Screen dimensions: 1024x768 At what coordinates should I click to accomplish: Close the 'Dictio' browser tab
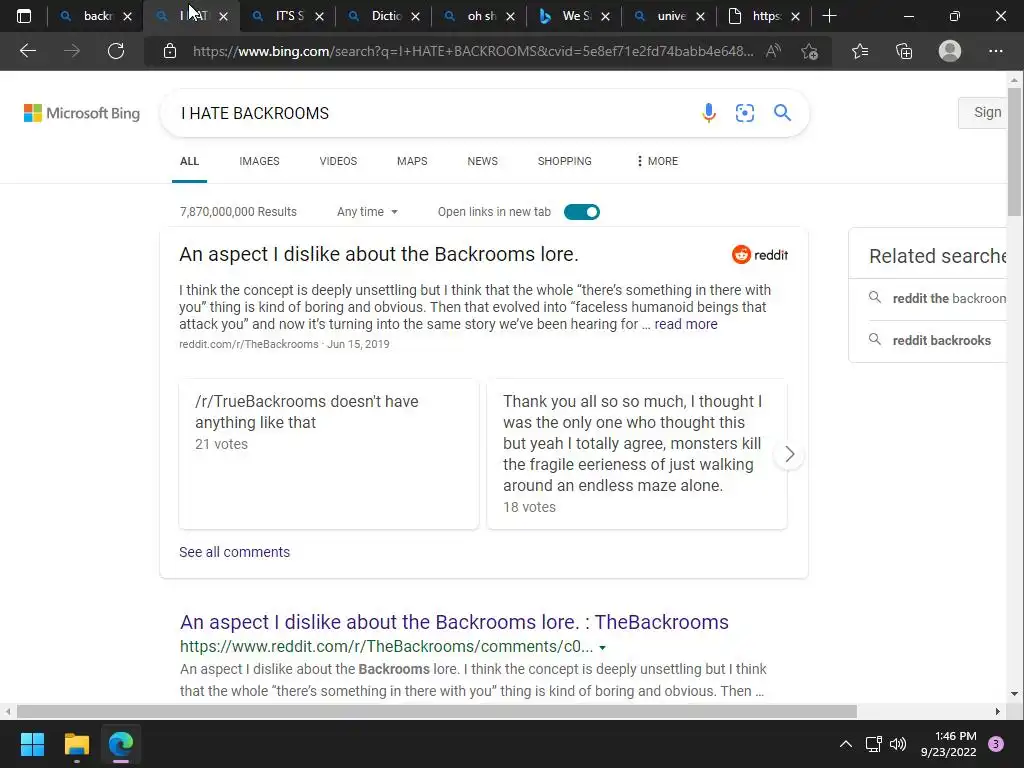tap(415, 16)
